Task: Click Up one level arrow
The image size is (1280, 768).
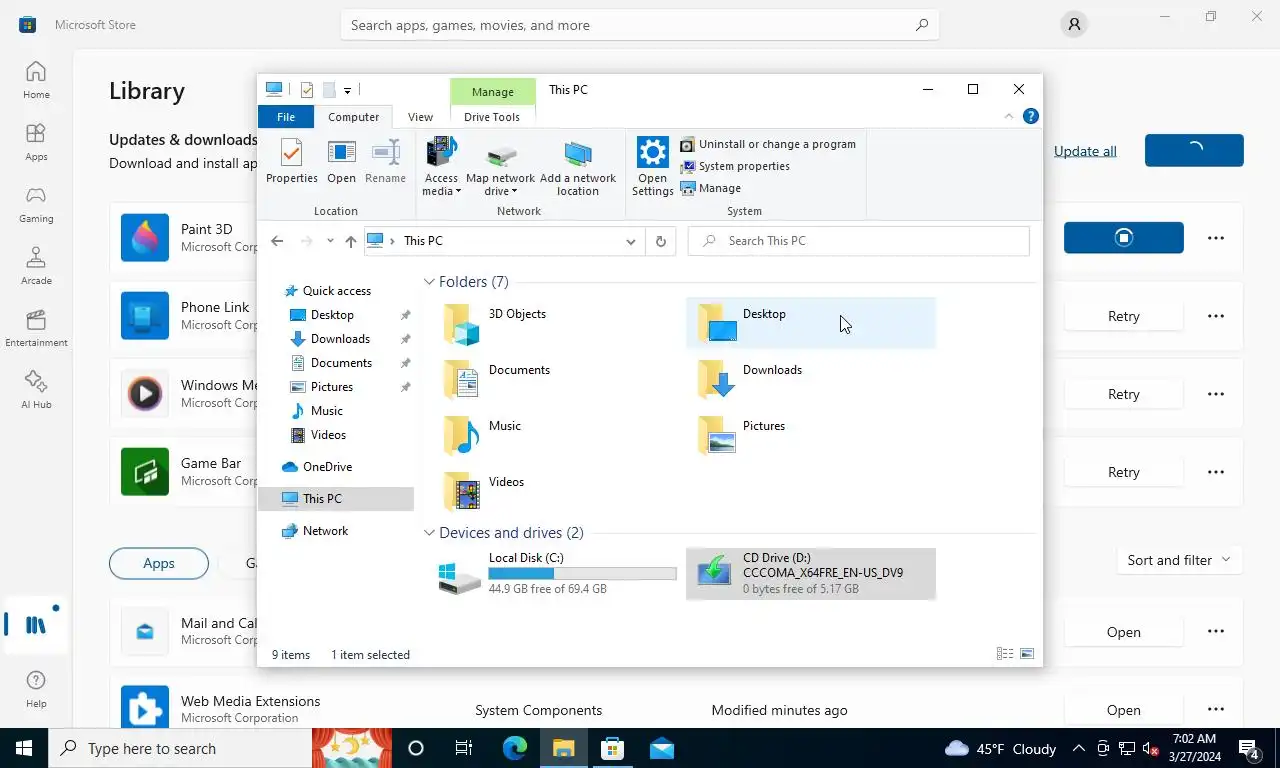Action: coord(350,241)
